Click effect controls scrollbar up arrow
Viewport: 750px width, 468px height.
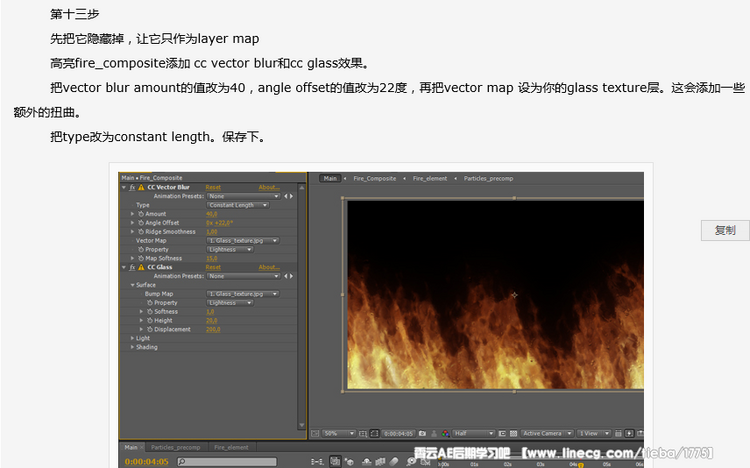click(x=301, y=187)
